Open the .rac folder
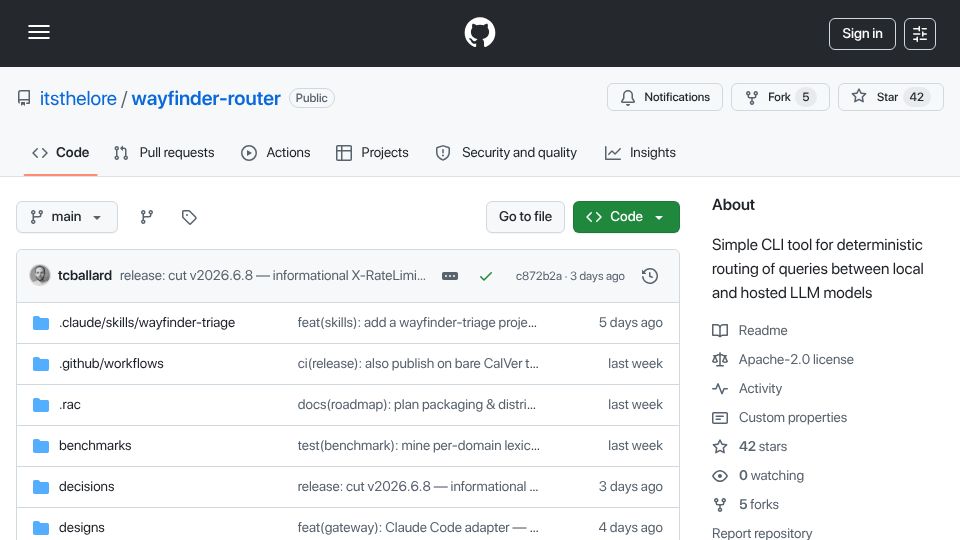960x540 pixels. (x=70, y=405)
